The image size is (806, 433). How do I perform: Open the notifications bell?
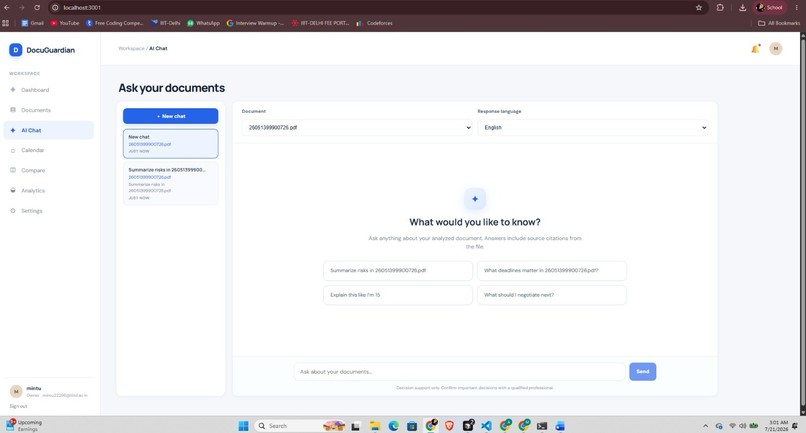click(x=755, y=49)
